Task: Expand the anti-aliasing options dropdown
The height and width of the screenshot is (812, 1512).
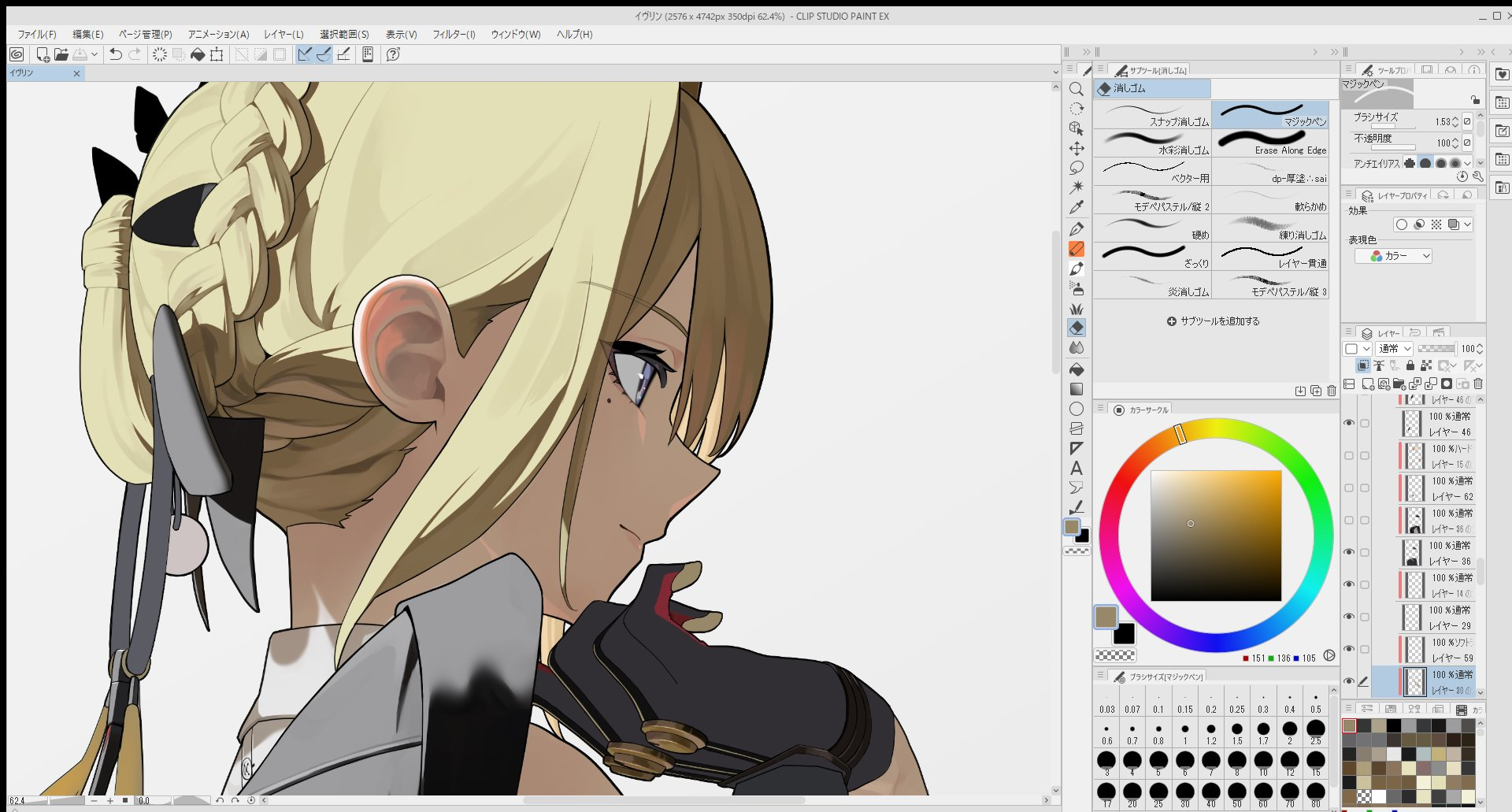Action: point(1468,163)
